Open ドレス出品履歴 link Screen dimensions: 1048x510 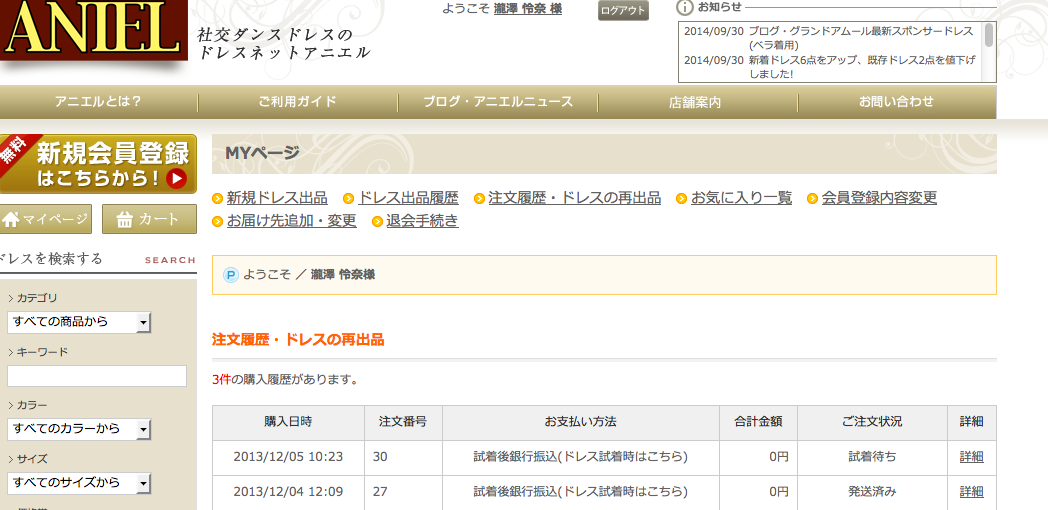408,199
